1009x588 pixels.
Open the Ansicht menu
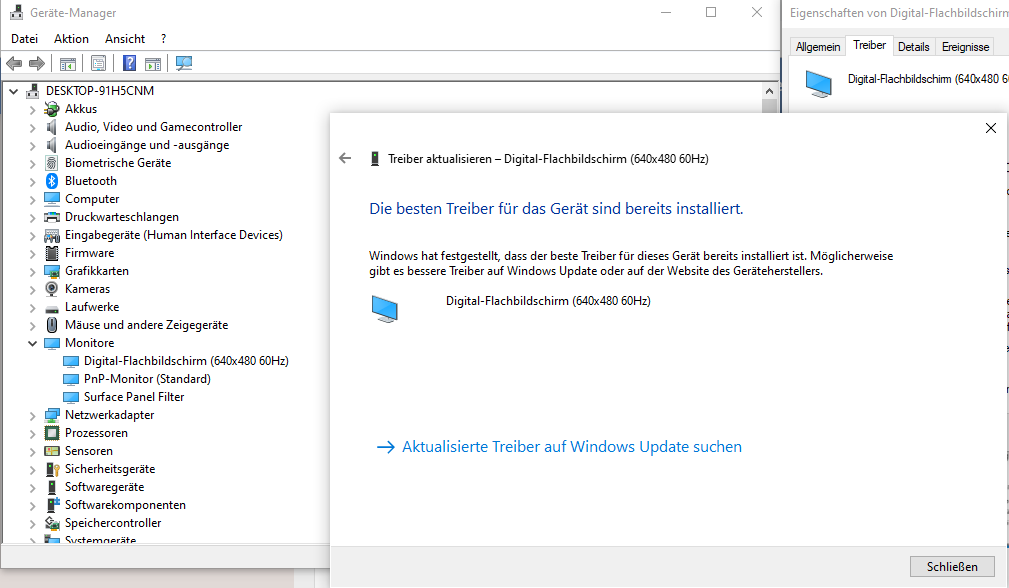pos(125,39)
